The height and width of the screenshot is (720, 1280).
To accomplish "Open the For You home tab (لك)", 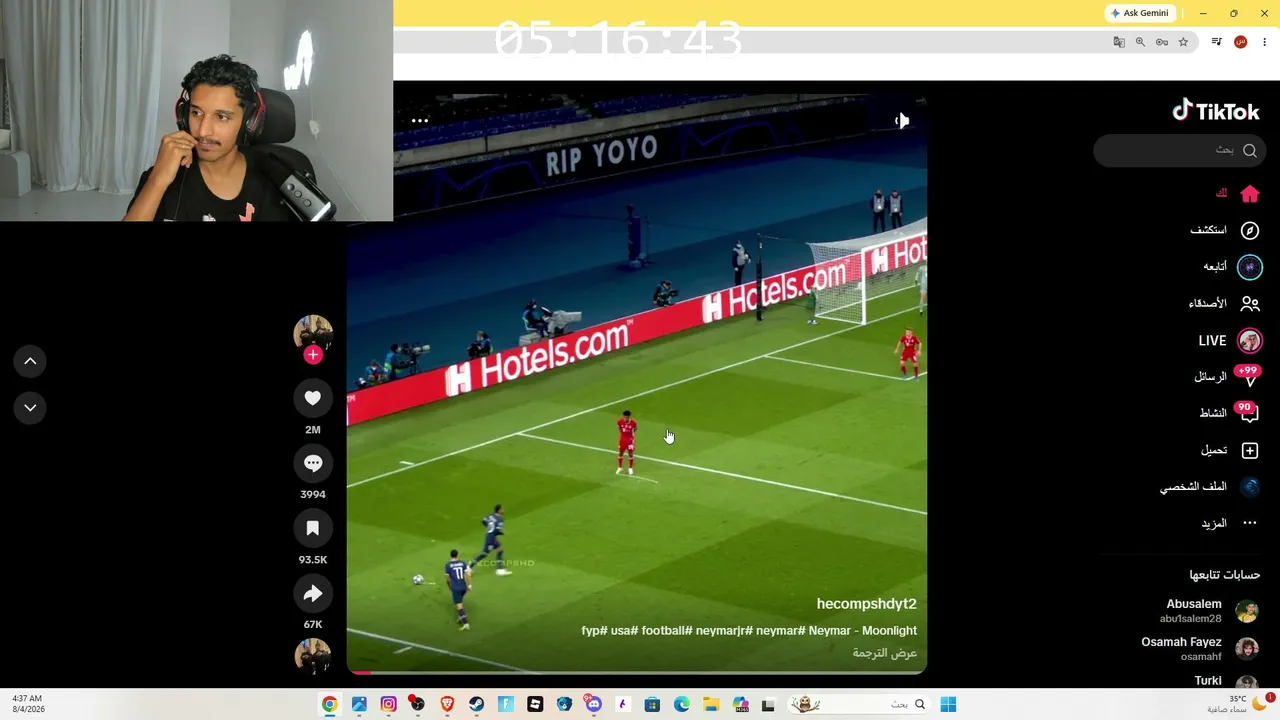I will tap(1238, 194).
